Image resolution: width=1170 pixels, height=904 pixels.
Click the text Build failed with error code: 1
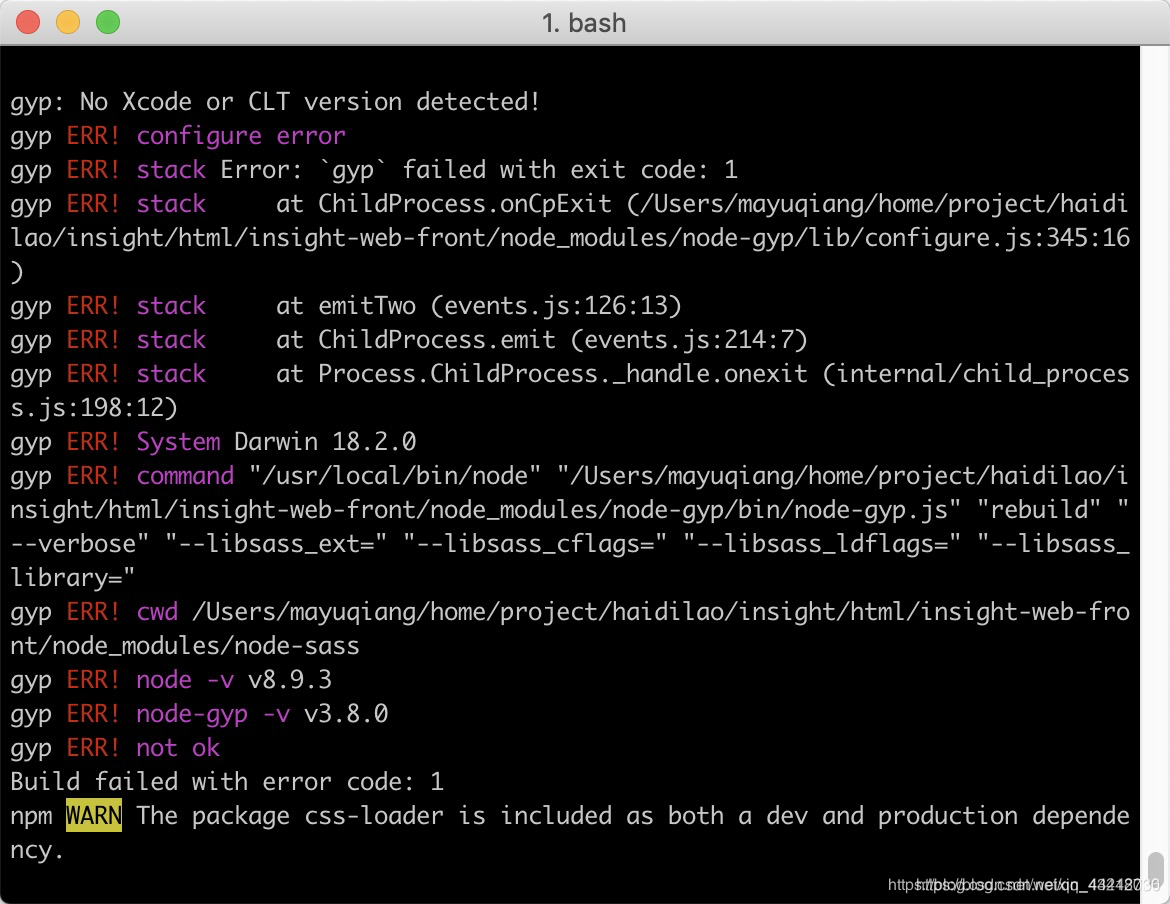(x=224, y=781)
